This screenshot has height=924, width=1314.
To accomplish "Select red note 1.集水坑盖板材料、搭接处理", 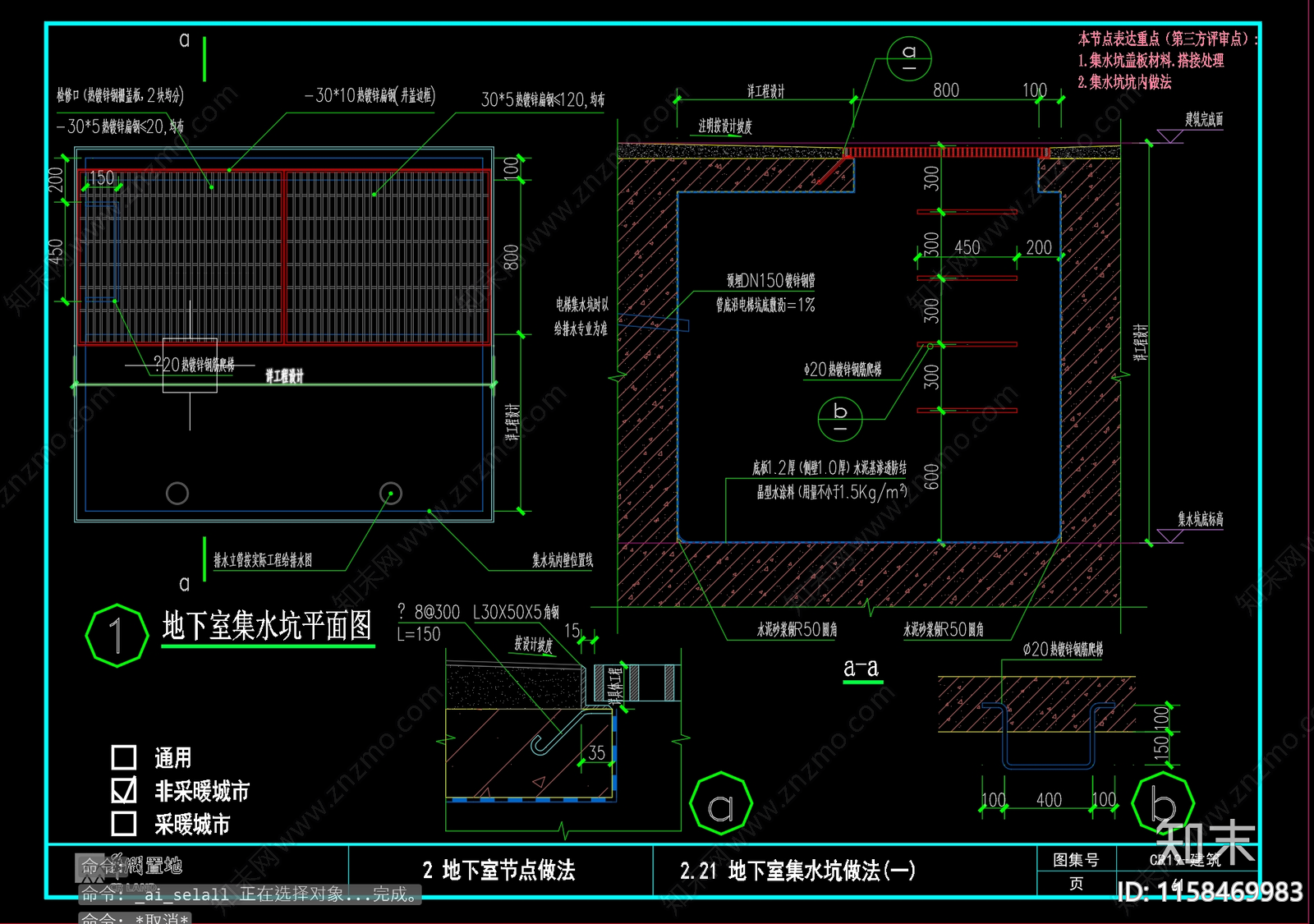I will click(1151, 61).
